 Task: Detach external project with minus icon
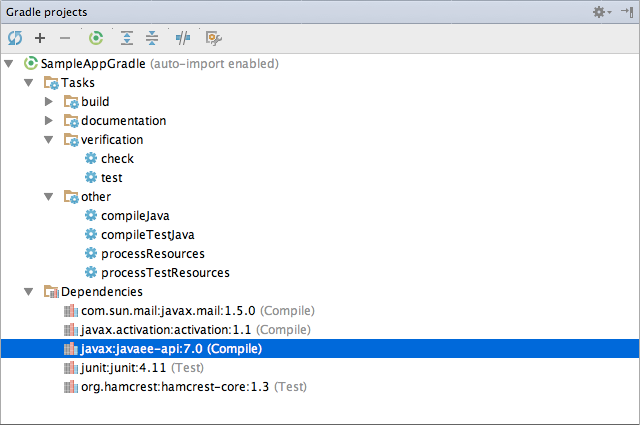[x=65, y=38]
